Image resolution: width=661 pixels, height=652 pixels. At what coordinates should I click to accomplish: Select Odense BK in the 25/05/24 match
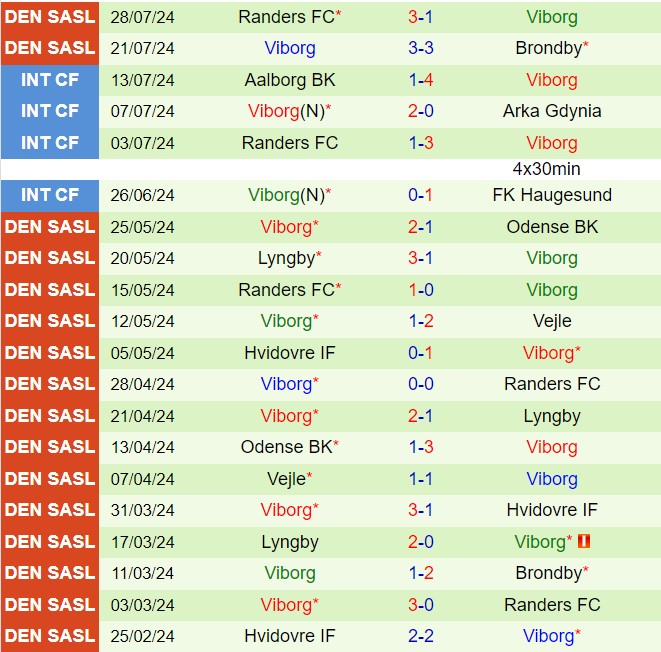pyautogui.click(x=552, y=227)
